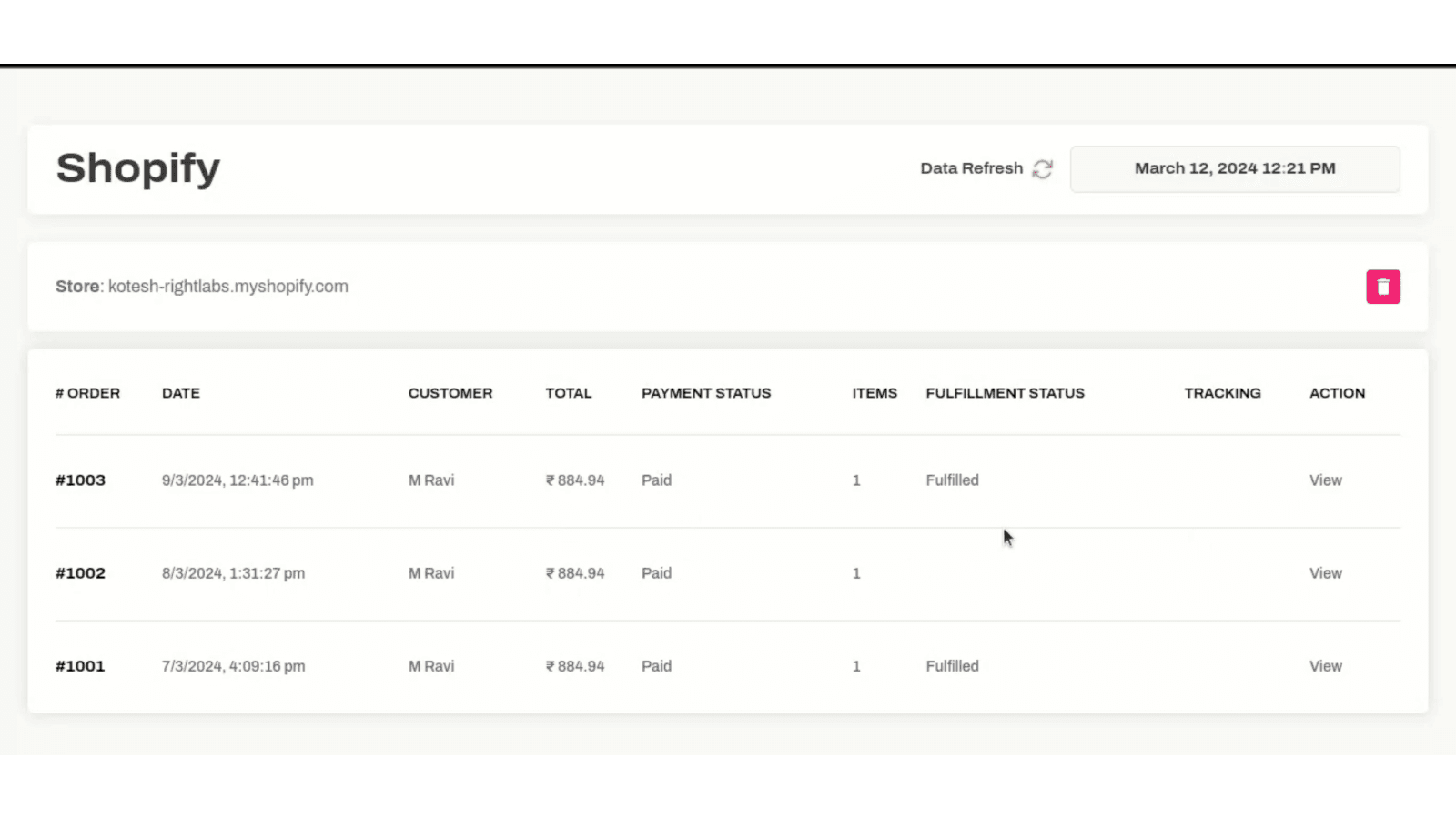Click the TRACKING column header
1456x819 pixels.
pyautogui.click(x=1222, y=393)
